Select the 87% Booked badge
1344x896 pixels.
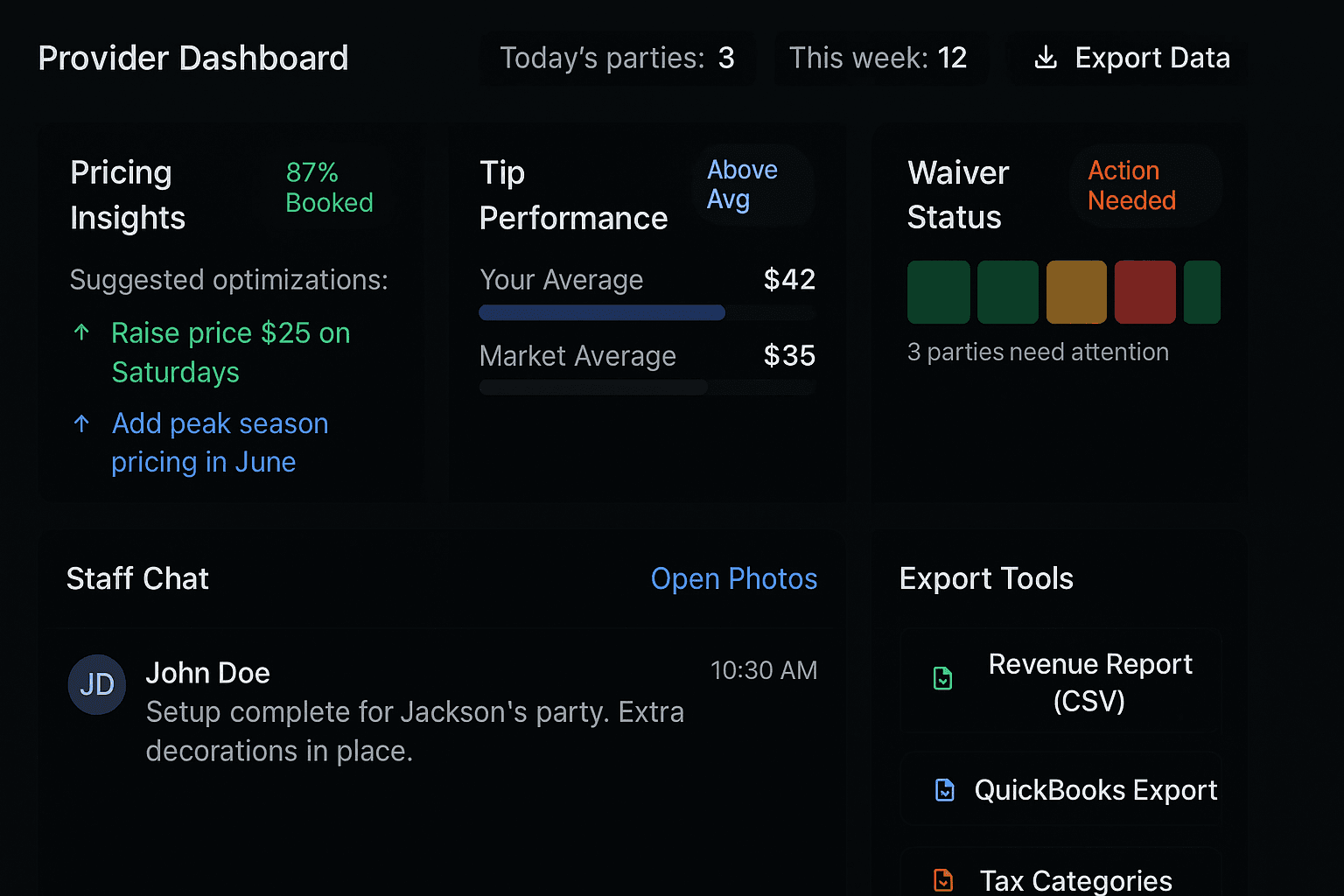point(330,187)
